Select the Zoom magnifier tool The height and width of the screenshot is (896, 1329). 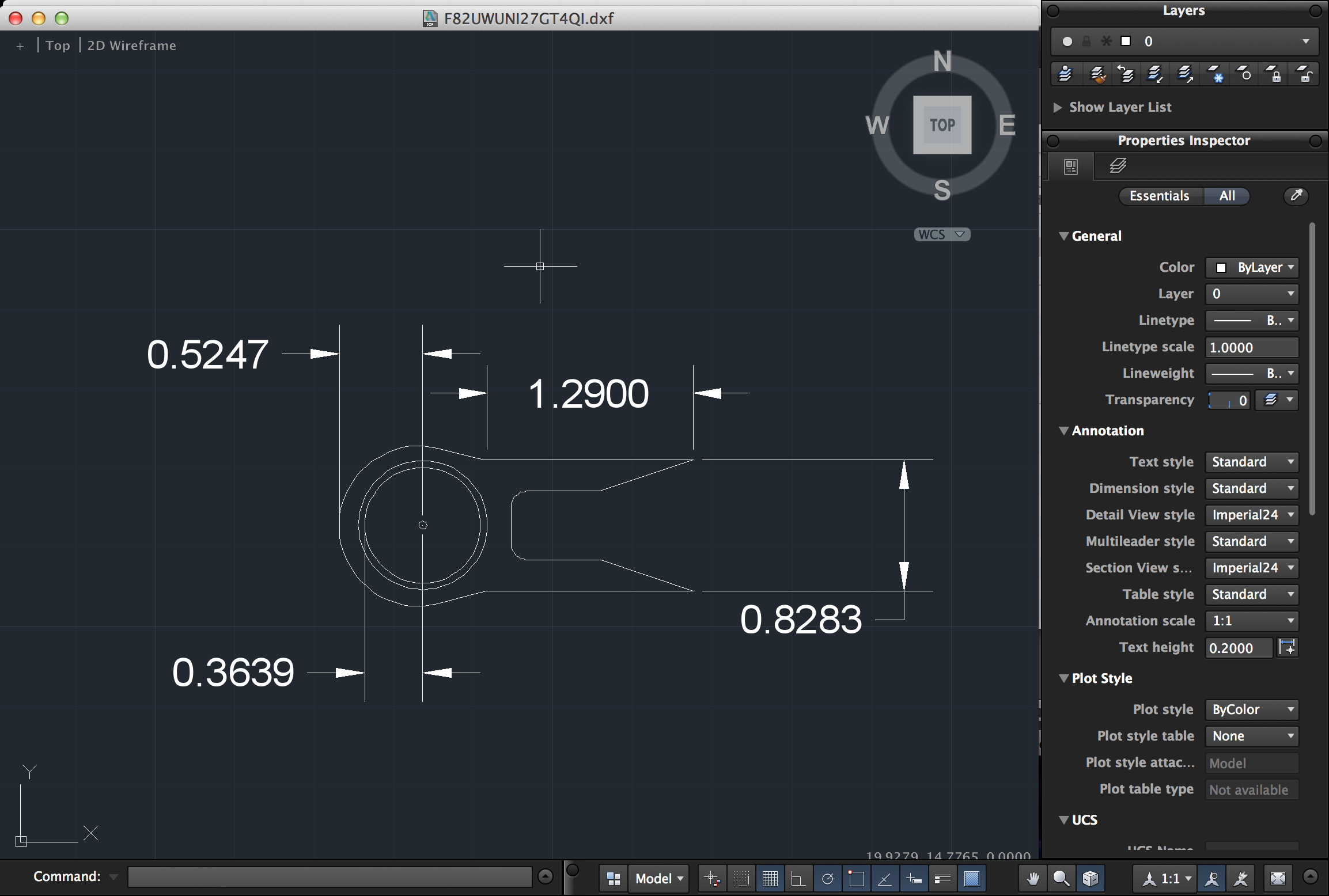coord(1061,878)
